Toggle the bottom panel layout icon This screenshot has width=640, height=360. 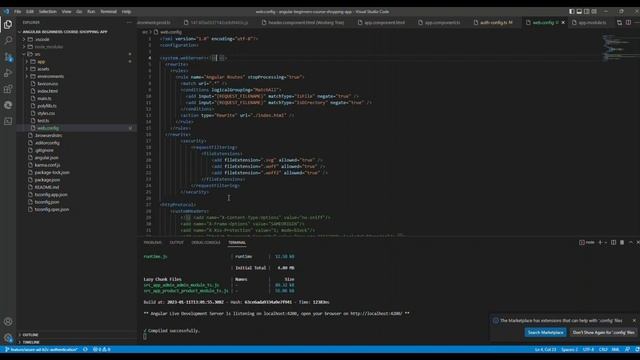[579, 11]
